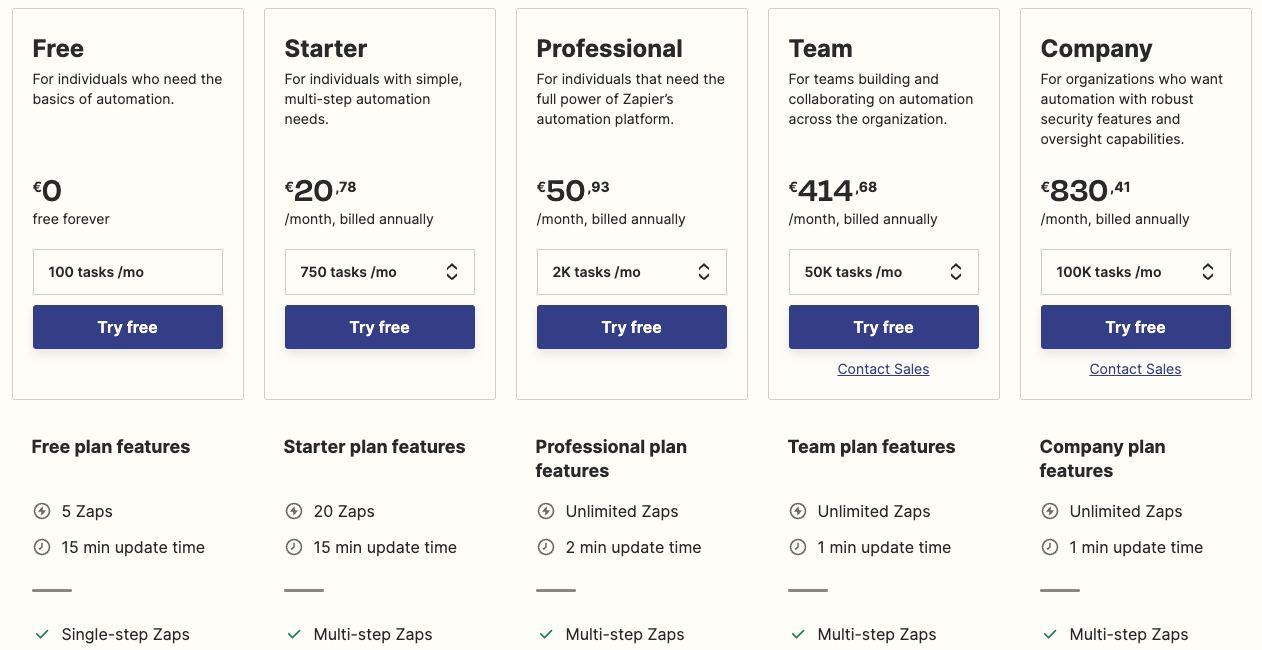Change the 100K tasks /mo selection
1262x650 pixels.
(1136, 272)
